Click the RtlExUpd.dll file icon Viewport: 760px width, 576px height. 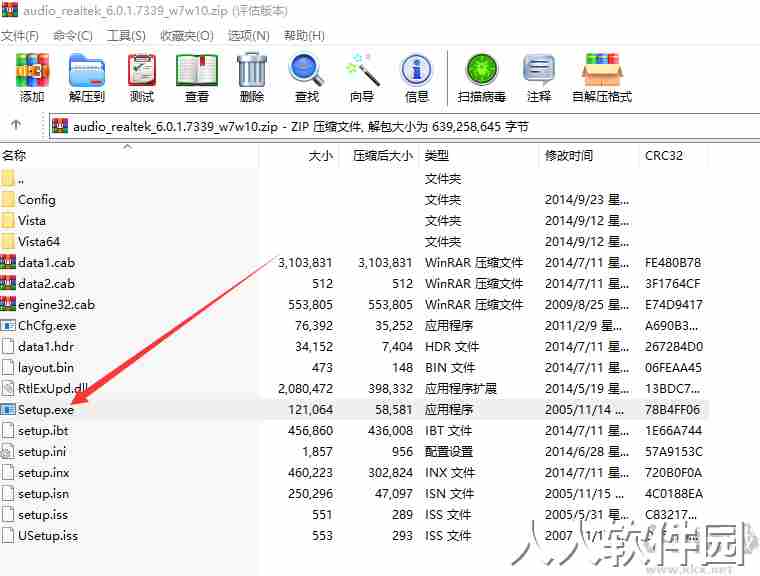pos(8,388)
